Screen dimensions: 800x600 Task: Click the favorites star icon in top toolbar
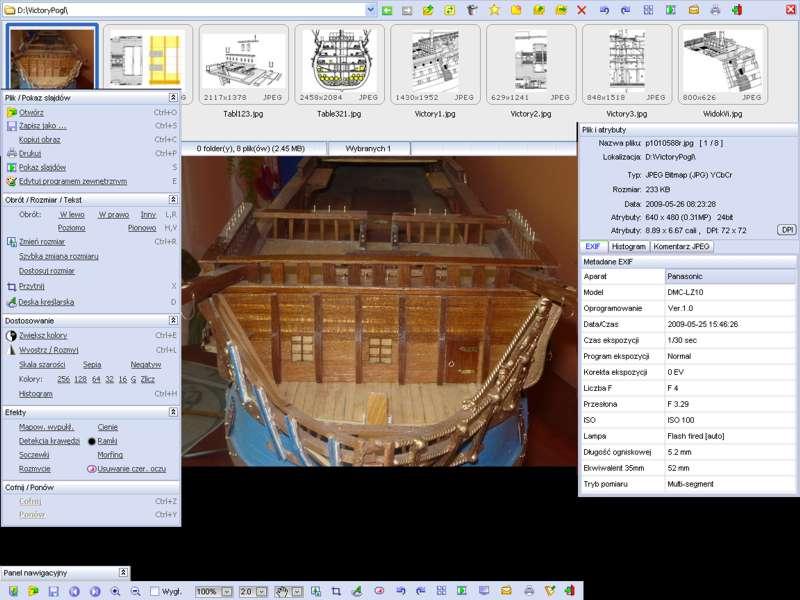click(494, 10)
